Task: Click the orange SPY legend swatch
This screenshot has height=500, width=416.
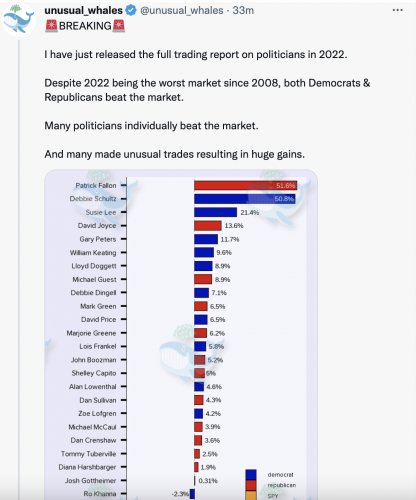Action: pos(251,495)
